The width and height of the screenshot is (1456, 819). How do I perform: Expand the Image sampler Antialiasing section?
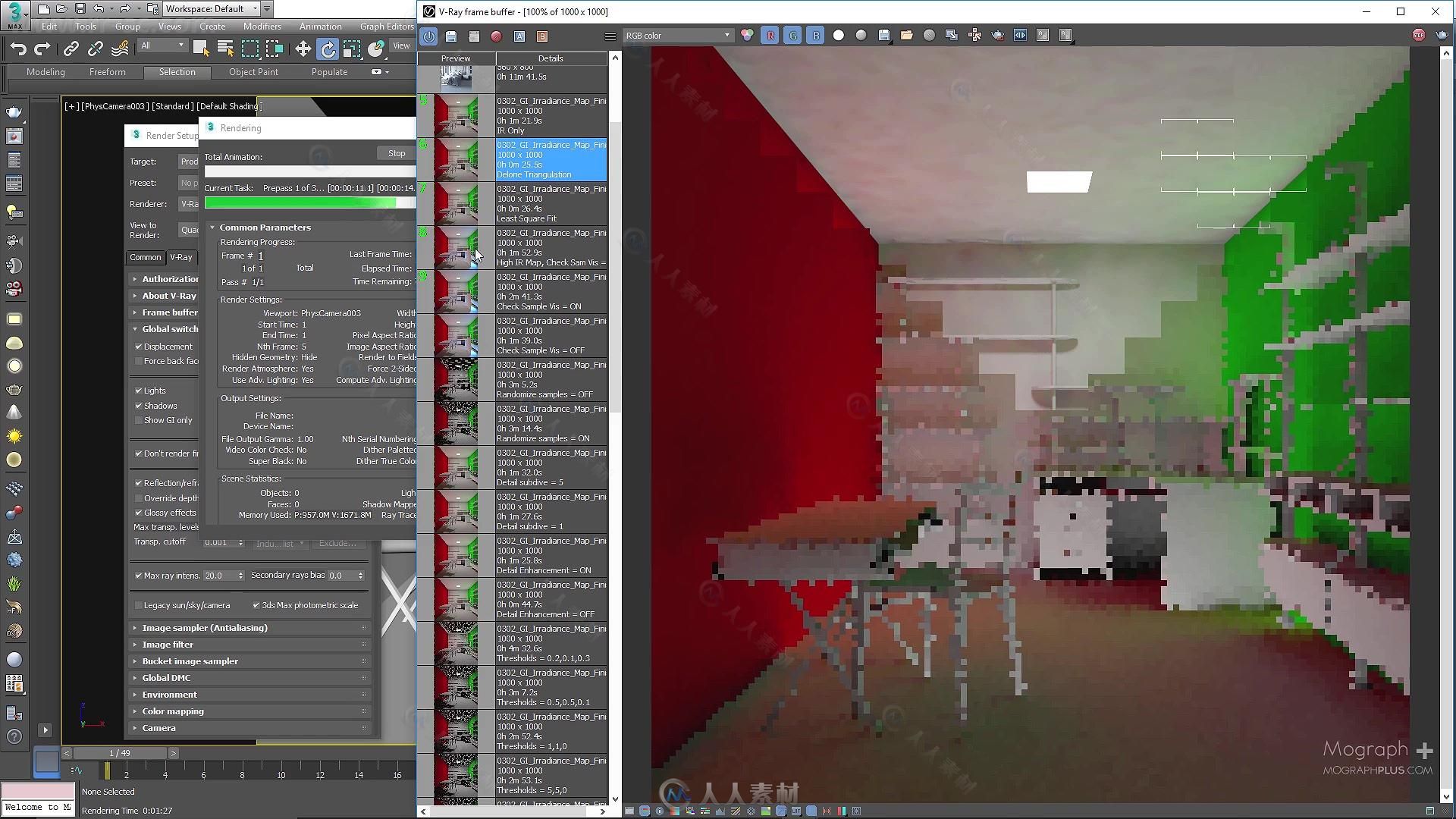tap(204, 626)
